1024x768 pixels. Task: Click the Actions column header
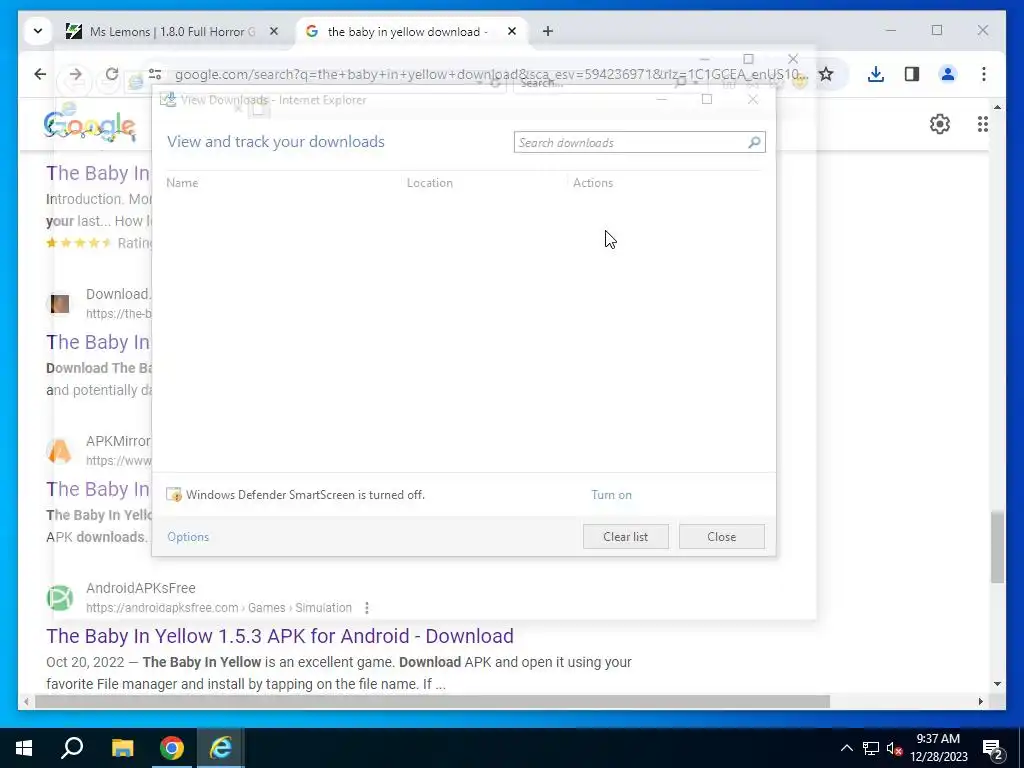[x=593, y=183]
